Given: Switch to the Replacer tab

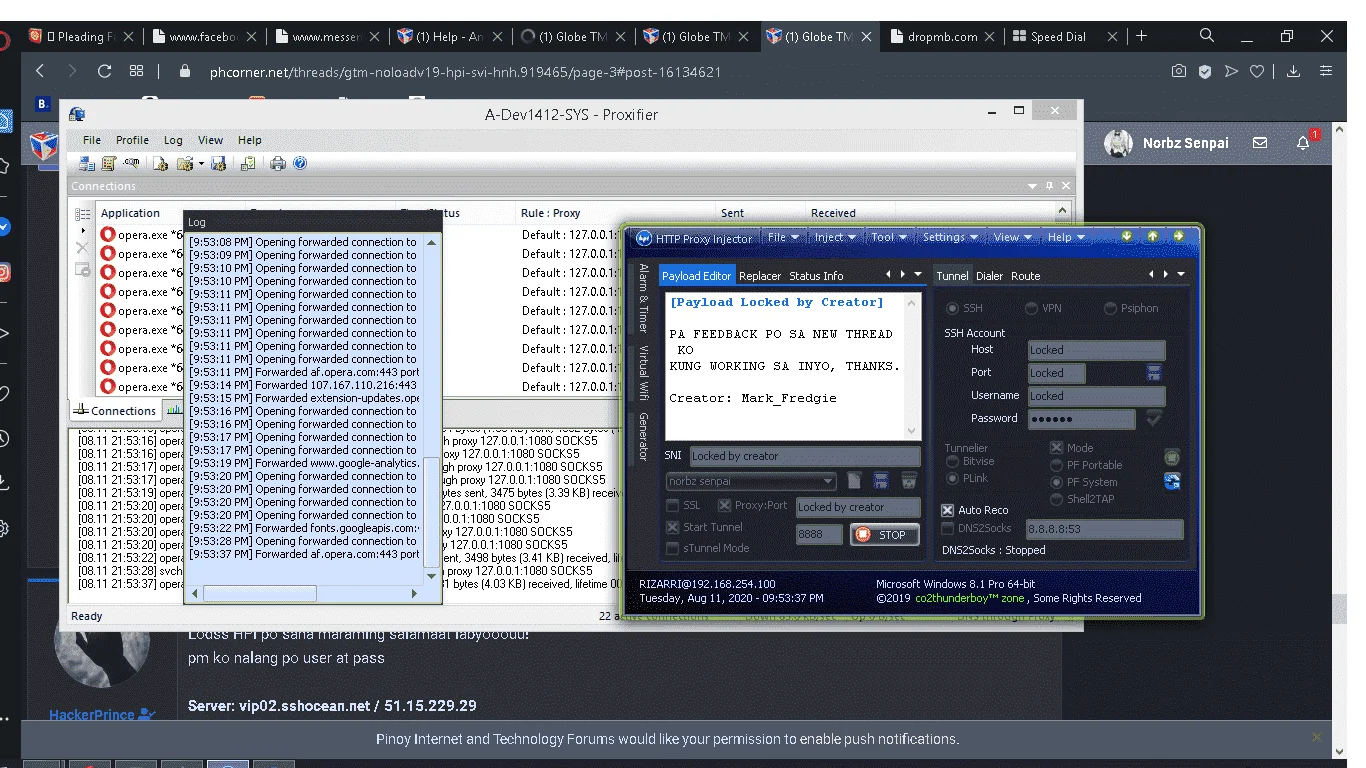Looking at the screenshot, I should coord(760,276).
